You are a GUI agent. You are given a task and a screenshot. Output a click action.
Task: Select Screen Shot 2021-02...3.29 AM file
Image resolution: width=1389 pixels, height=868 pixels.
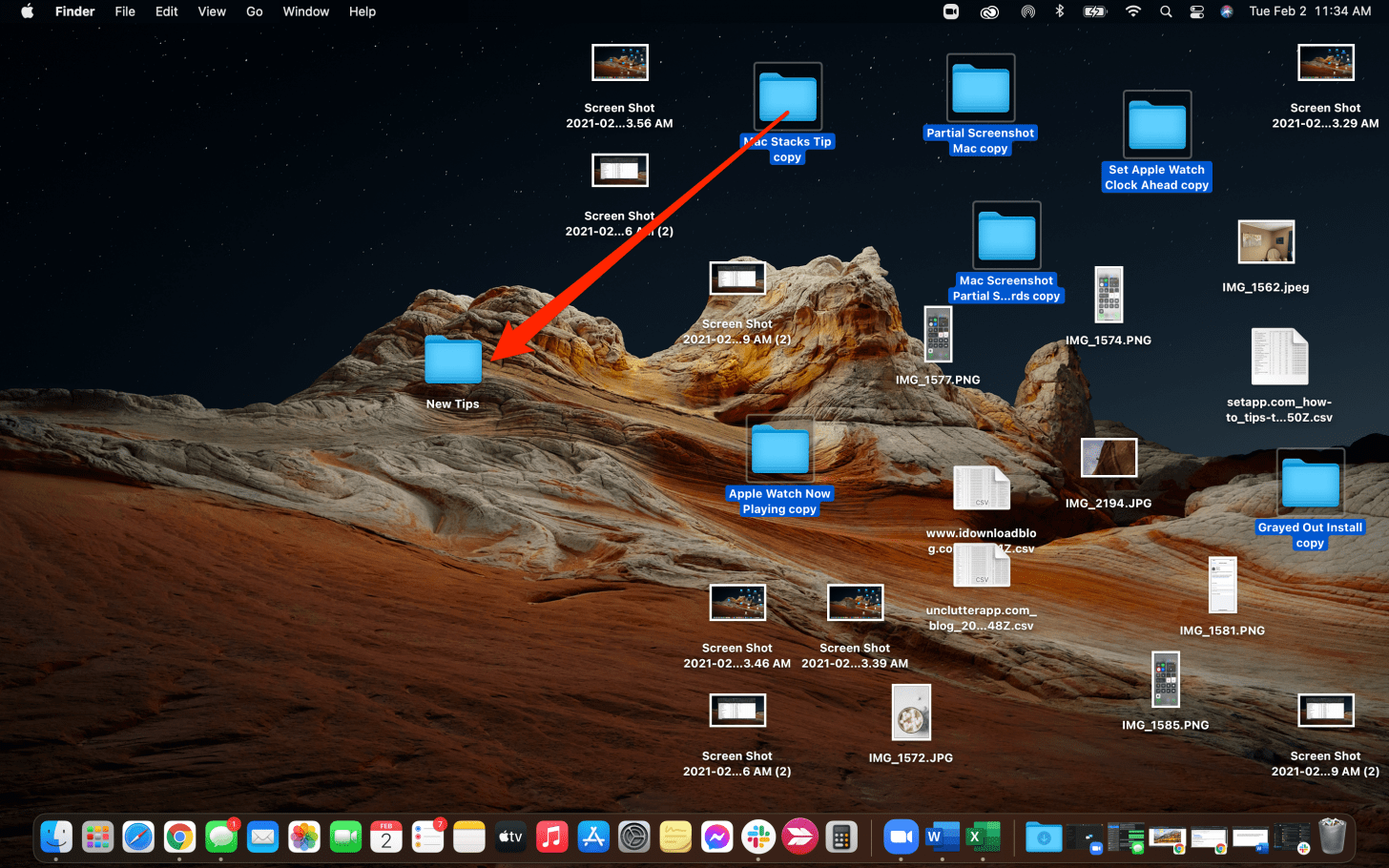(1326, 63)
